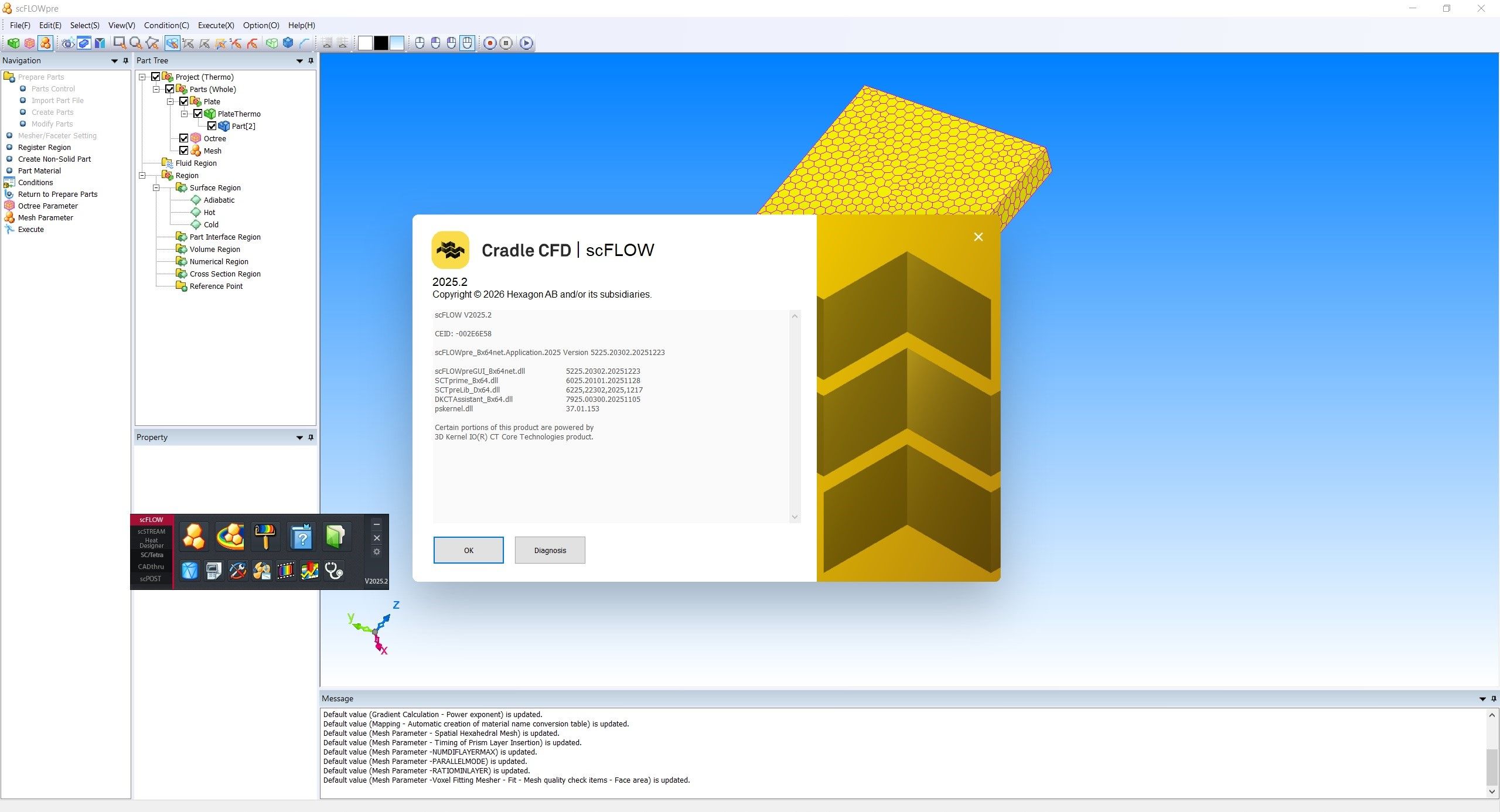Click the stethoscope diagnosis icon in launcher
The width and height of the screenshot is (1500, 812).
pyautogui.click(x=334, y=571)
